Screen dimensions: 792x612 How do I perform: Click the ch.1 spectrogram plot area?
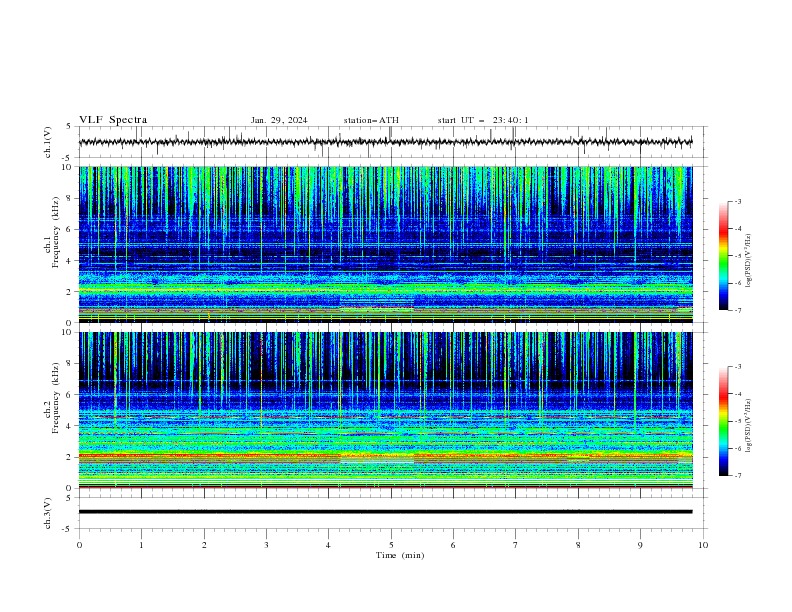(x=385, y=244)
